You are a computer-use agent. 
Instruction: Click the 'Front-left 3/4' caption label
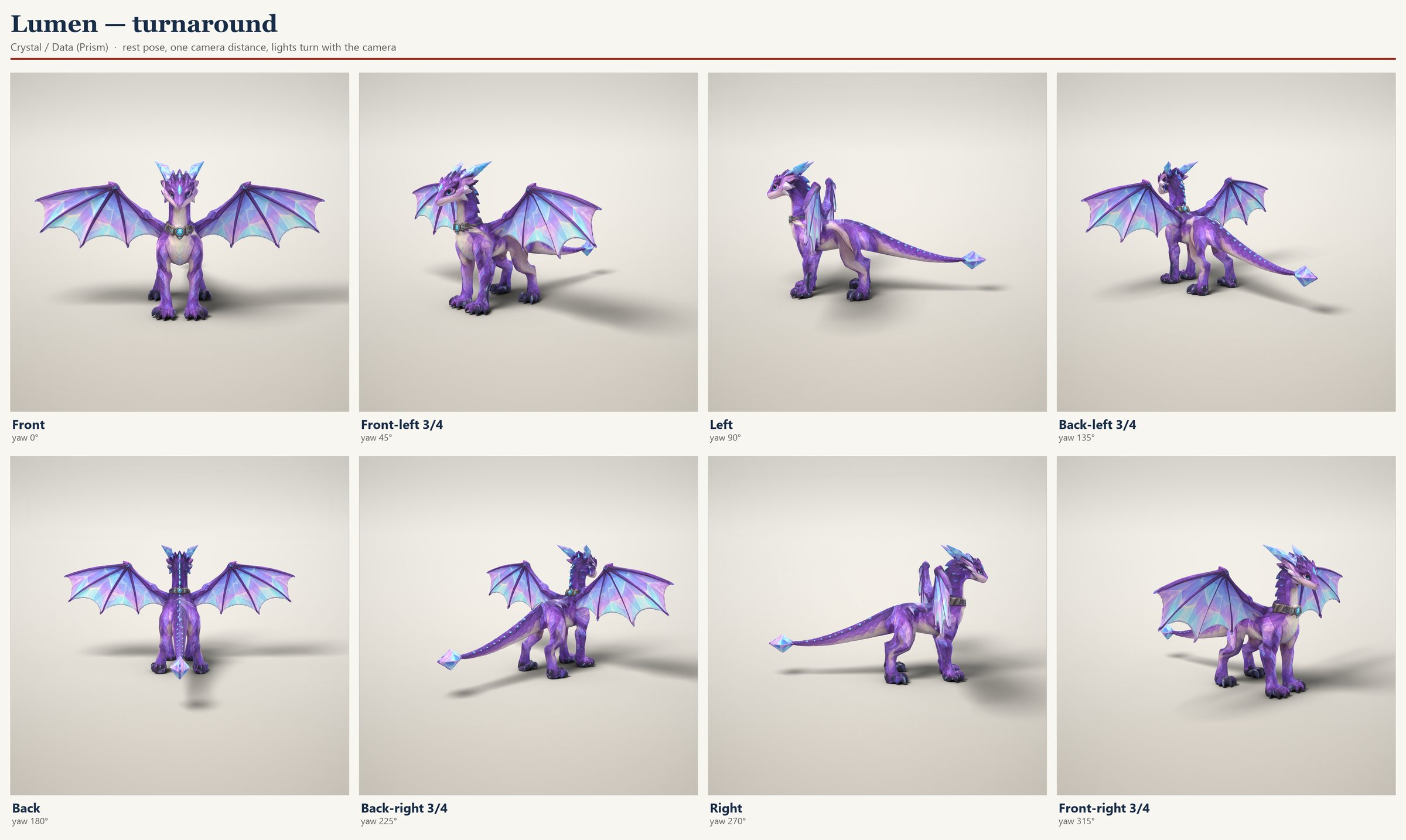(402, 425)
